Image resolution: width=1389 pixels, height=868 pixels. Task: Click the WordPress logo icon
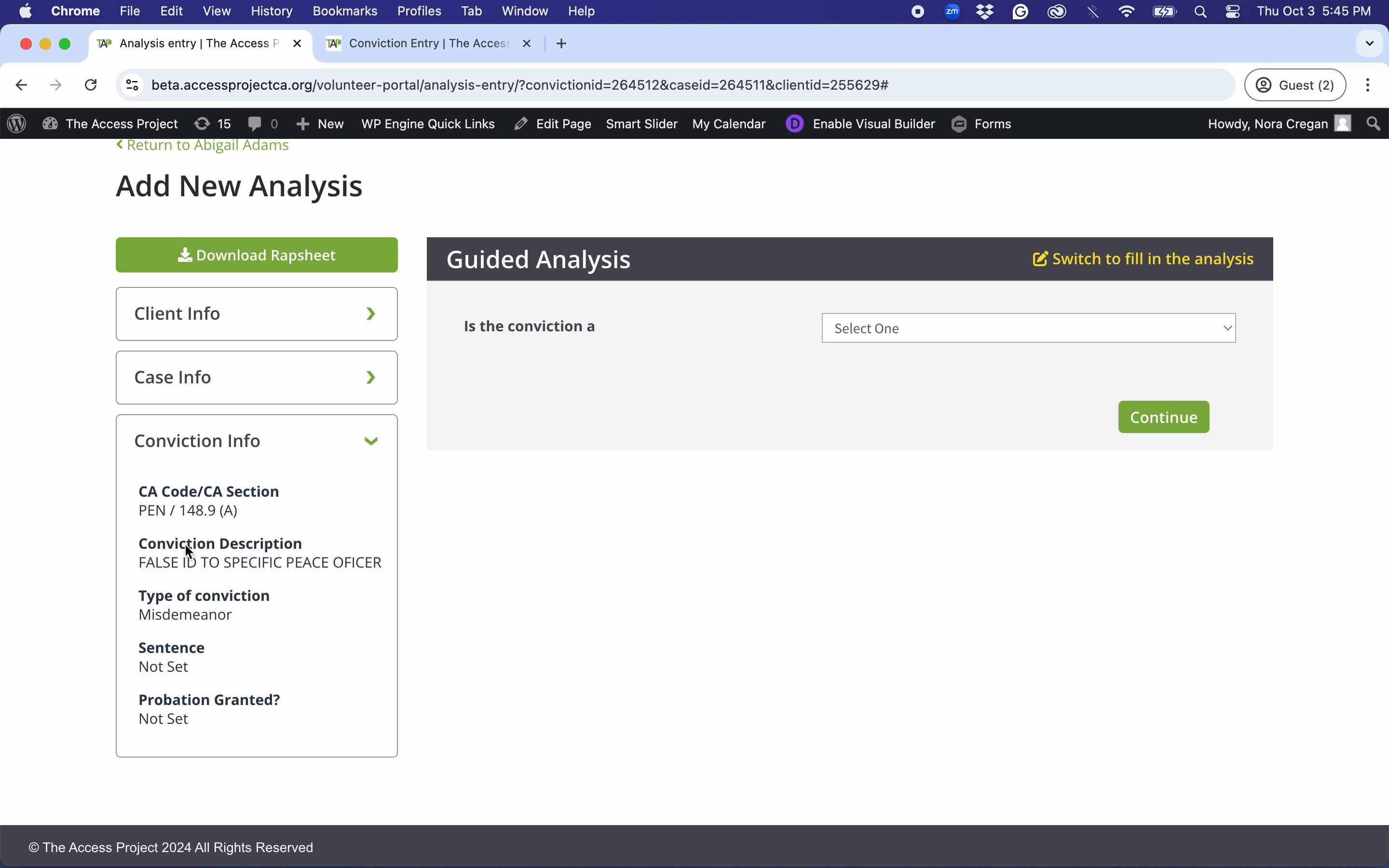tap(17, 123)
